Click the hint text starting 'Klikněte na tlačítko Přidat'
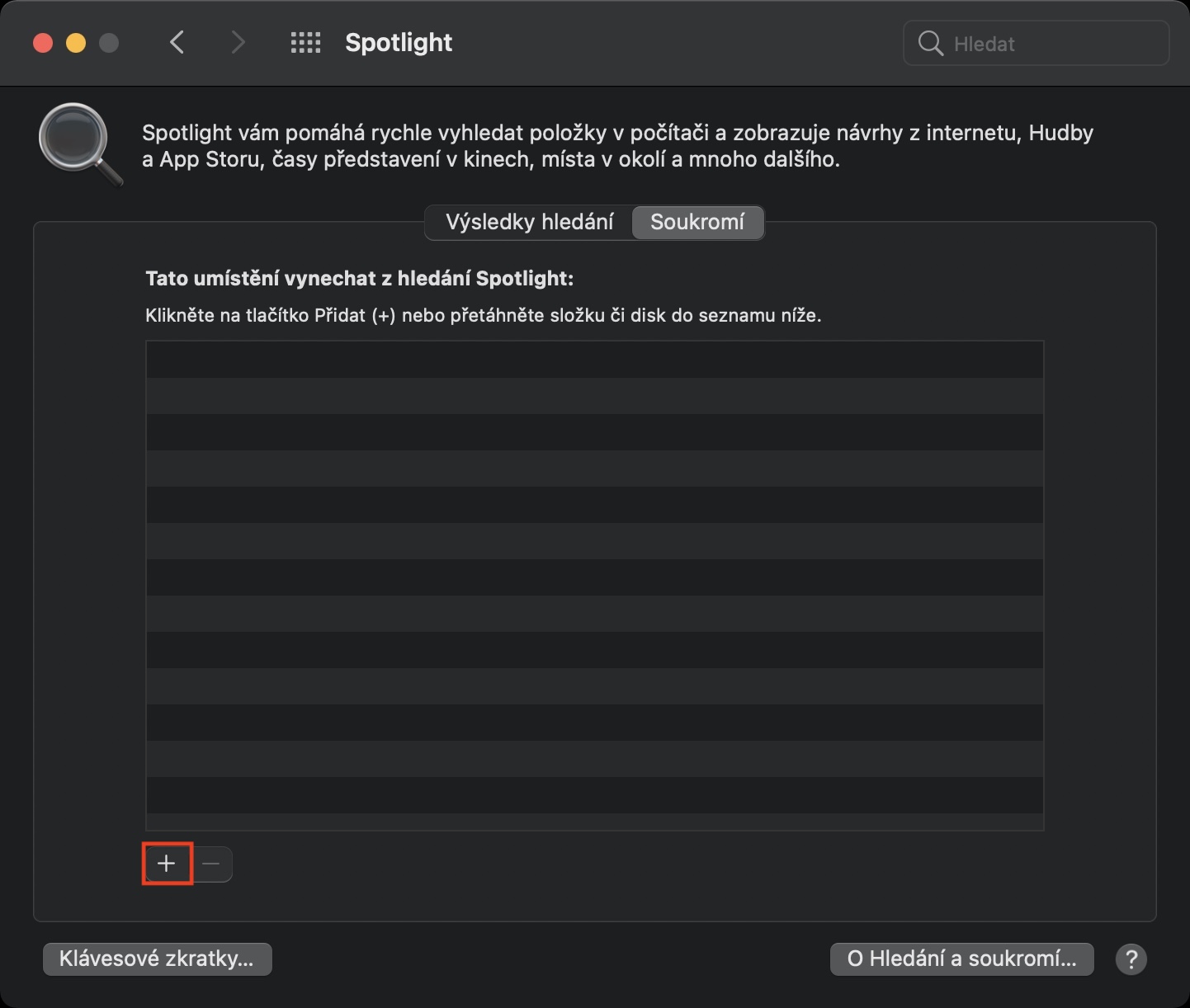Screen dimensions: 1190x1008 [x=484, y=315]
